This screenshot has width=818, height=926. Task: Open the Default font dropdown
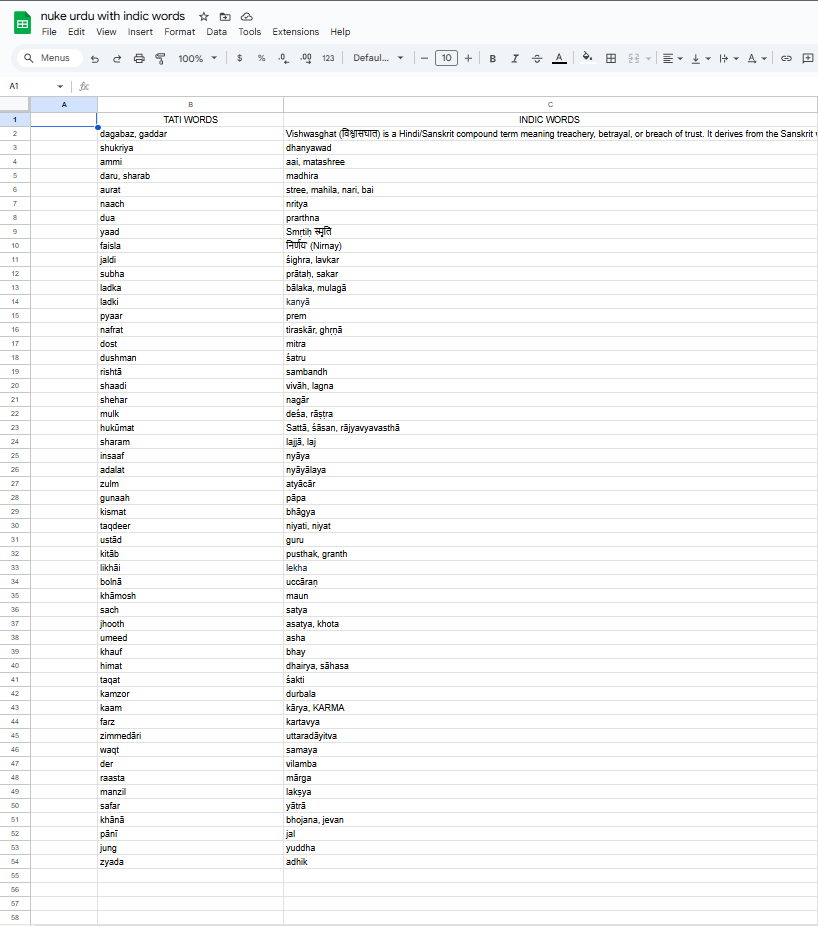coord(378,58)
